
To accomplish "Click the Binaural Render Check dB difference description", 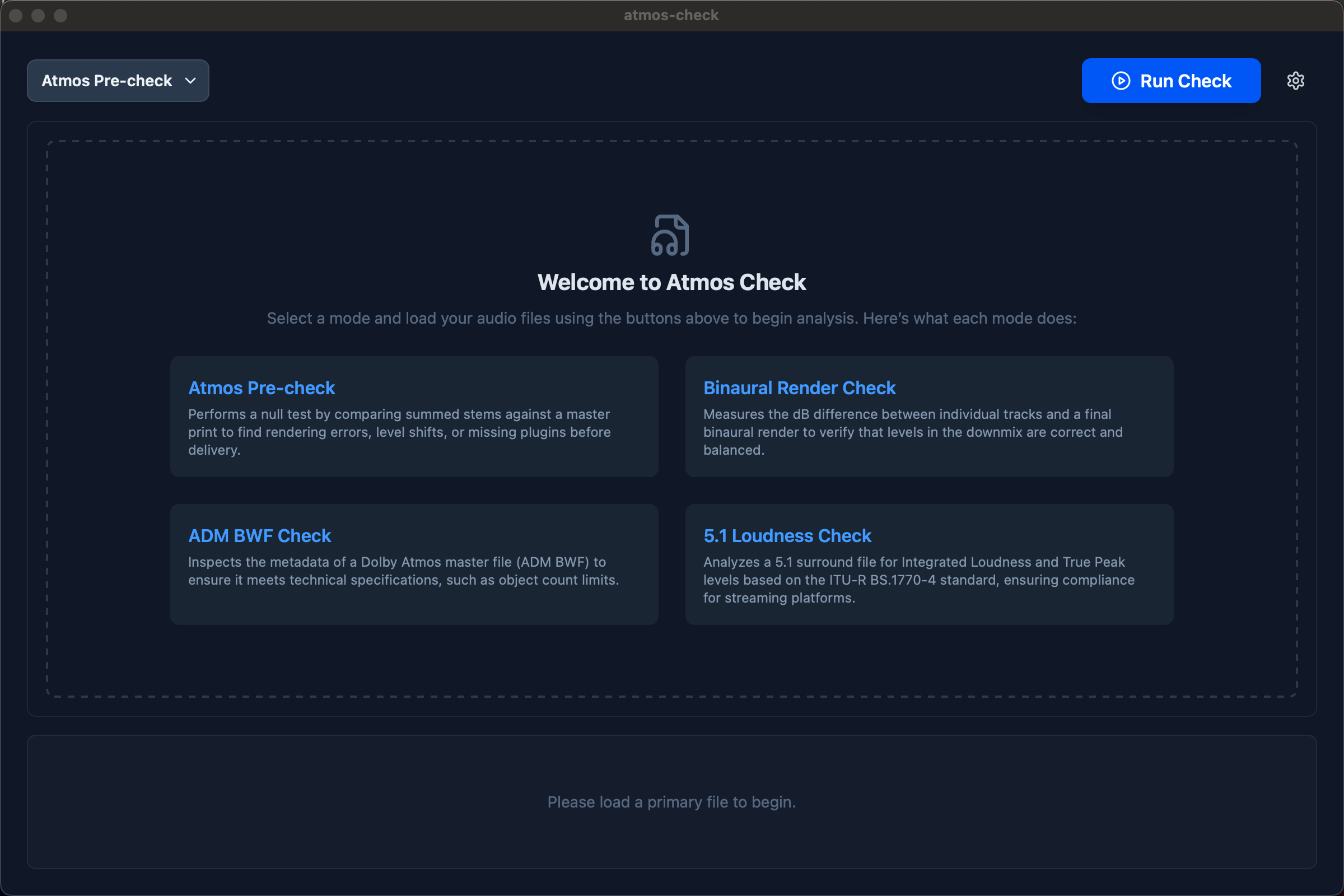I will pos(913,432).
